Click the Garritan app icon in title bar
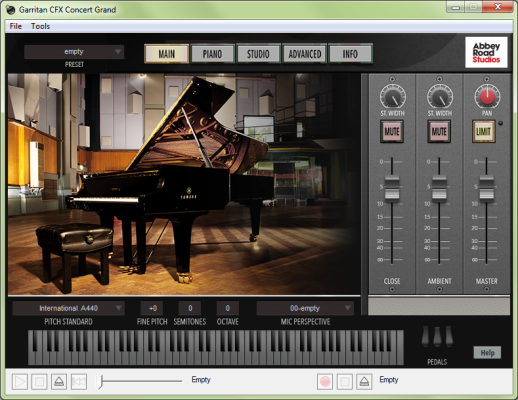Viewport: 518px width, 400px height. pos(11,10)
